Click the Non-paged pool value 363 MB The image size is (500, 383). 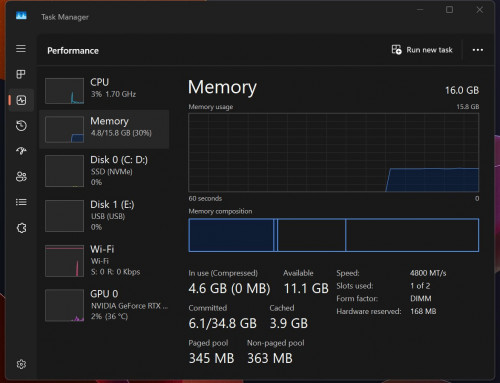pos(270,358)
